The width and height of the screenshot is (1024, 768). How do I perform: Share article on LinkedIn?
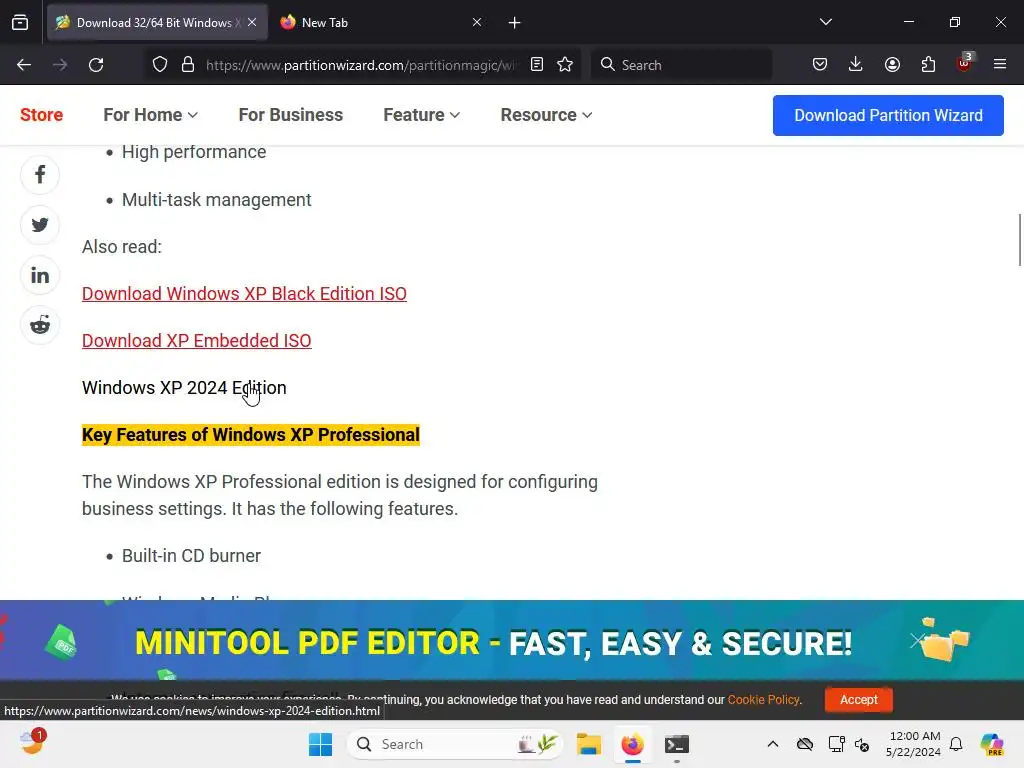tap(40, 275)
